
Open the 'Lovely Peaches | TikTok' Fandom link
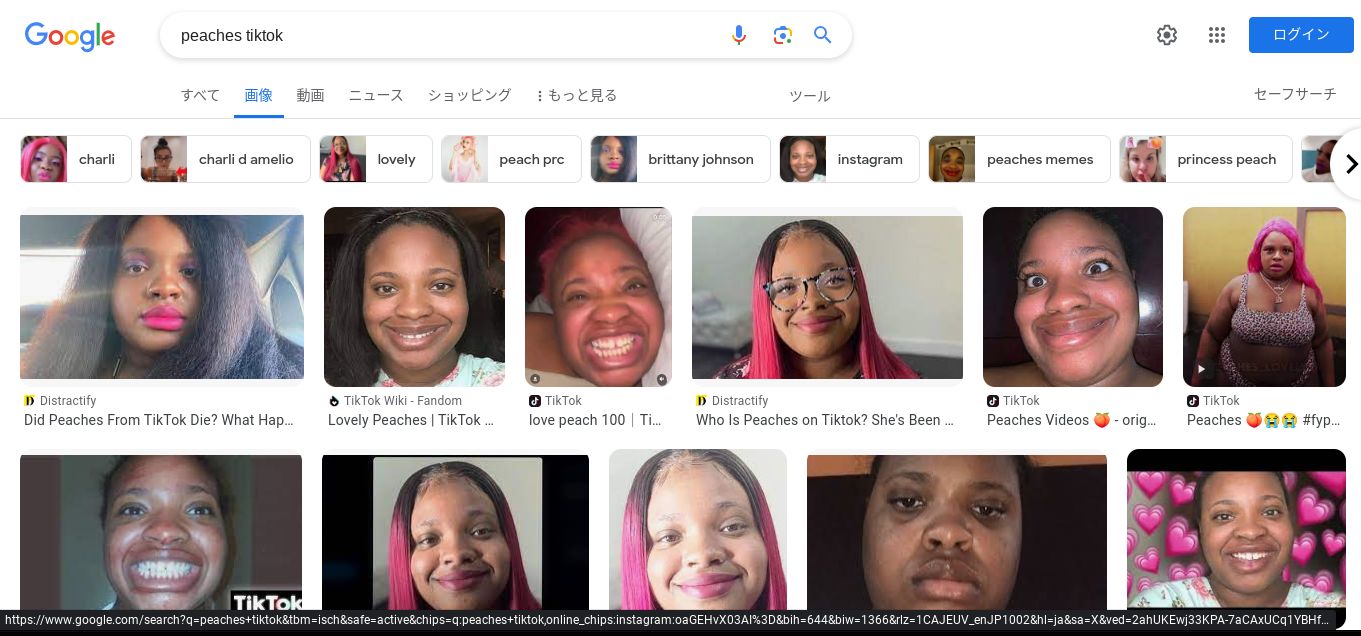(x=411, y=420)
